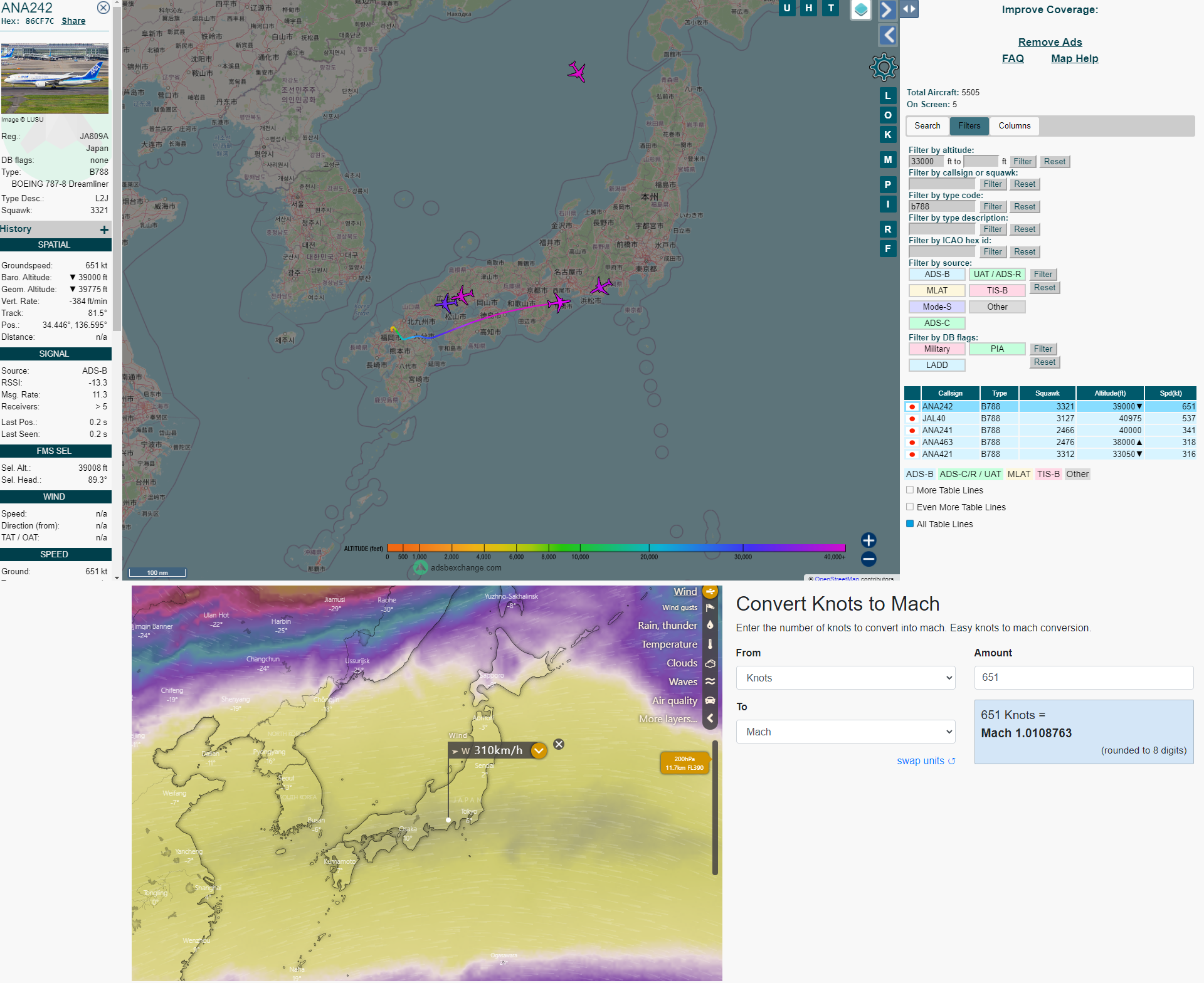
Task: Adjust the weather map altitude slider at 200hPa
Action: tap(685, 763)
